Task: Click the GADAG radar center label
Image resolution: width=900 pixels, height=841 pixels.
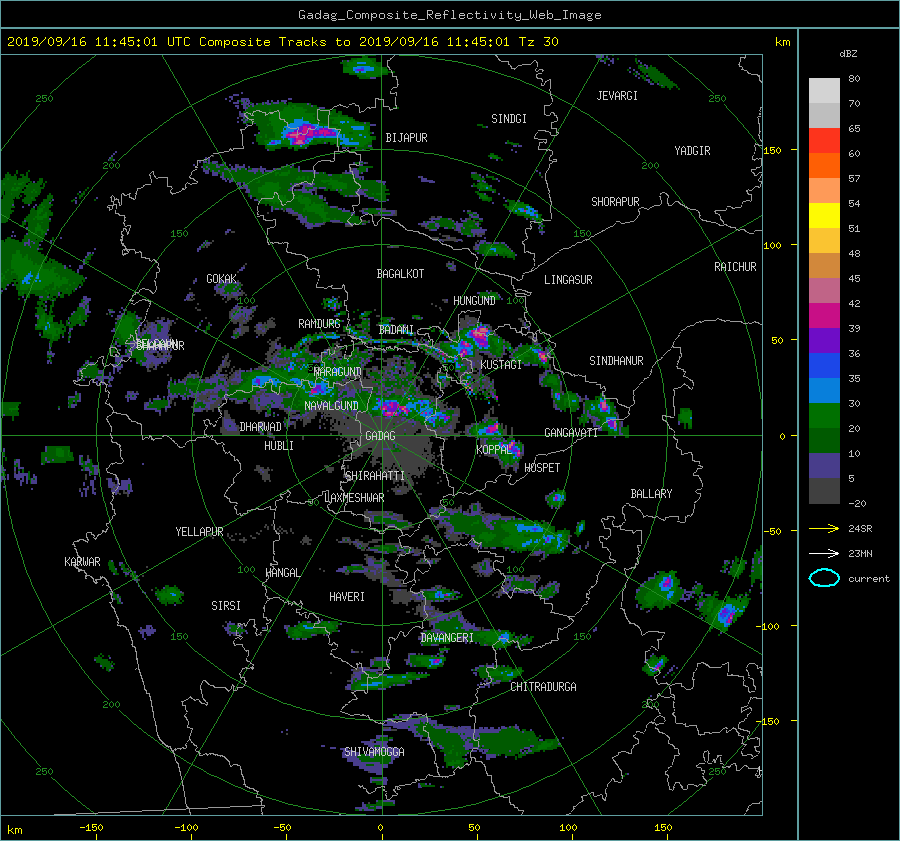Action: click(x=380, y=436)
